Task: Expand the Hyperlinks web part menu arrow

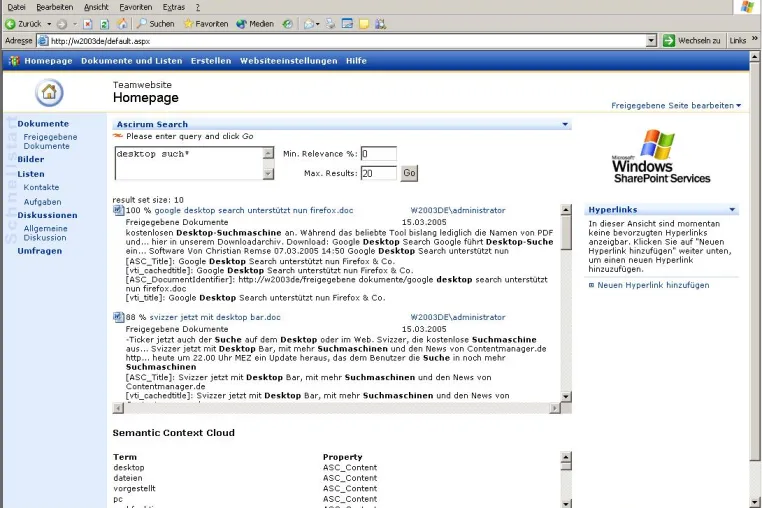Action: coord(732,210)
